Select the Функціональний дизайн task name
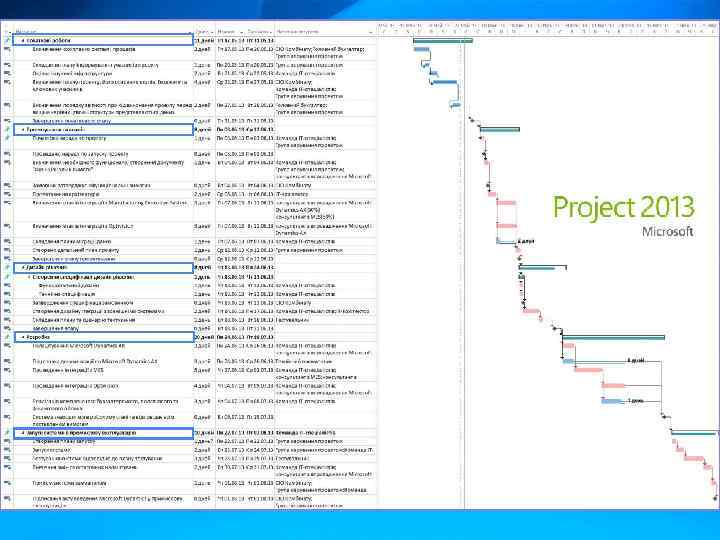The image size is (720, 540). coord(68,286)
